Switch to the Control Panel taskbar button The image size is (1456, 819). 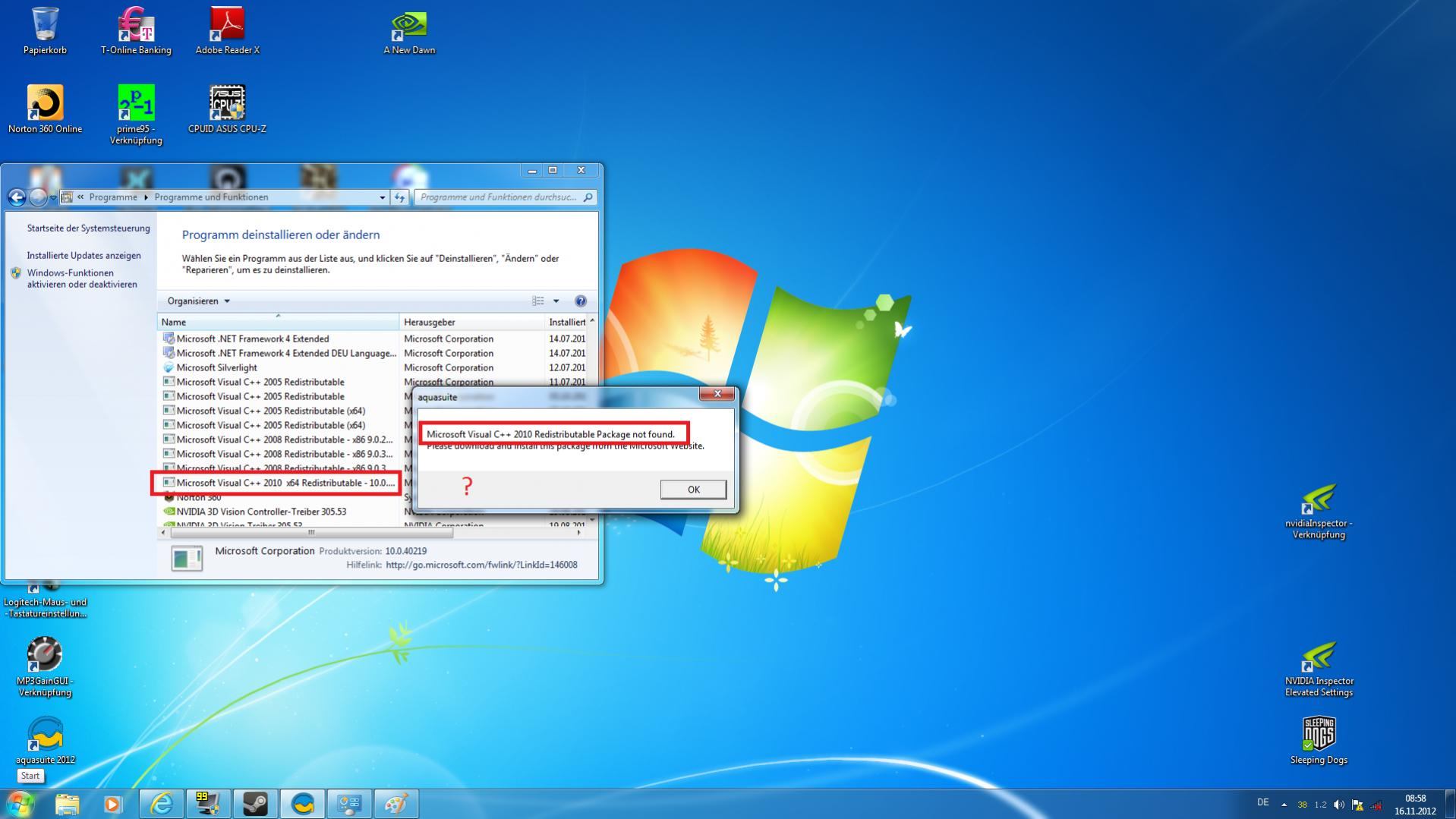[x=349, y=804]
